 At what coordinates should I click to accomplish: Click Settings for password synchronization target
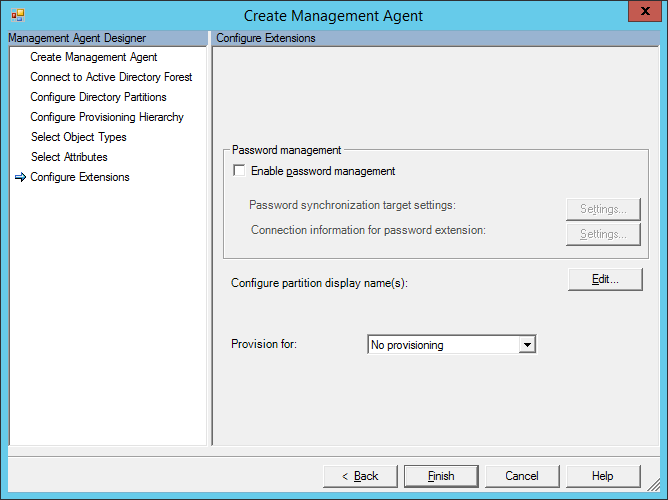point(603,209)
